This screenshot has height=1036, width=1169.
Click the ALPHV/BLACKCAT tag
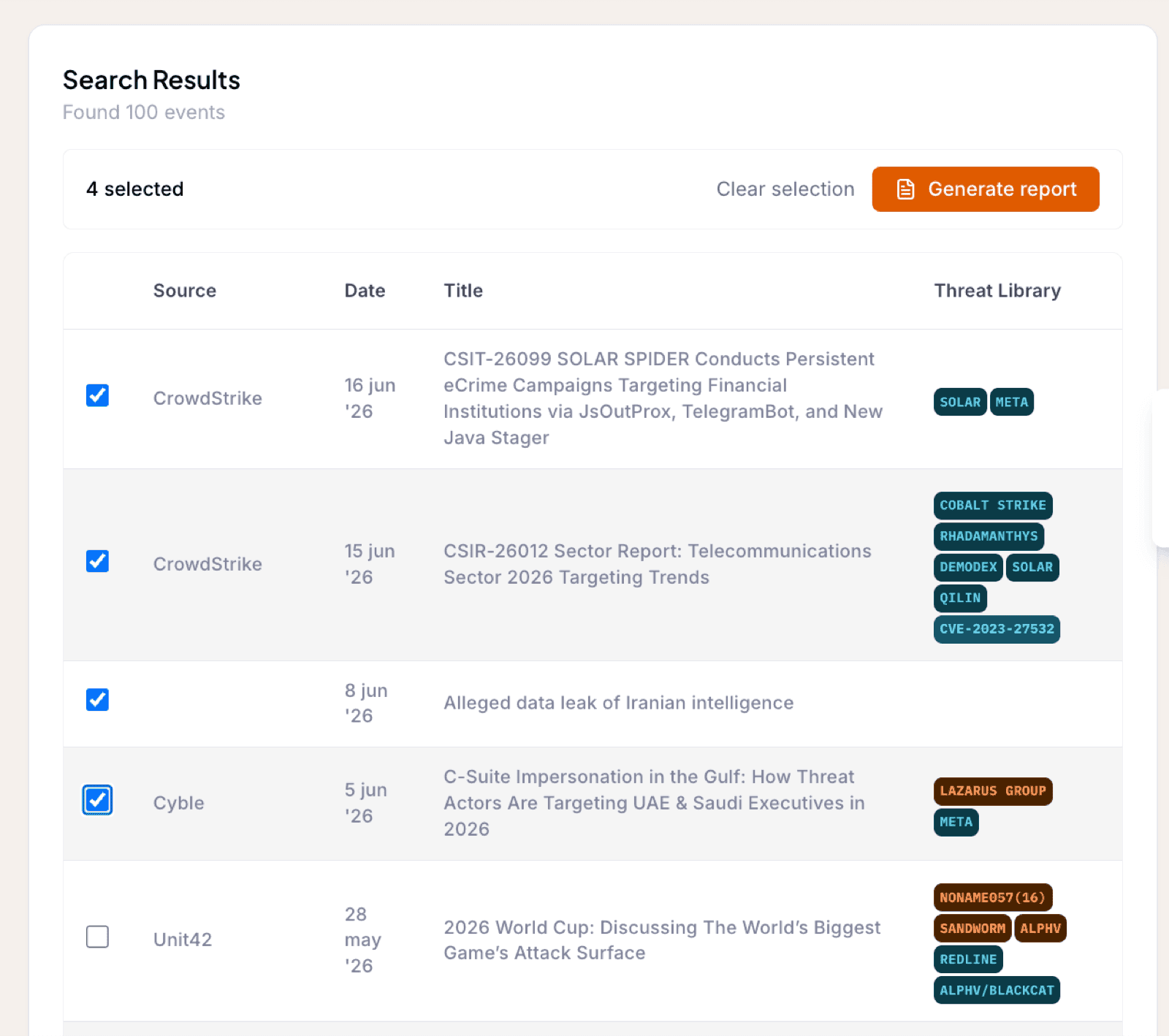[x=997, y=991]
